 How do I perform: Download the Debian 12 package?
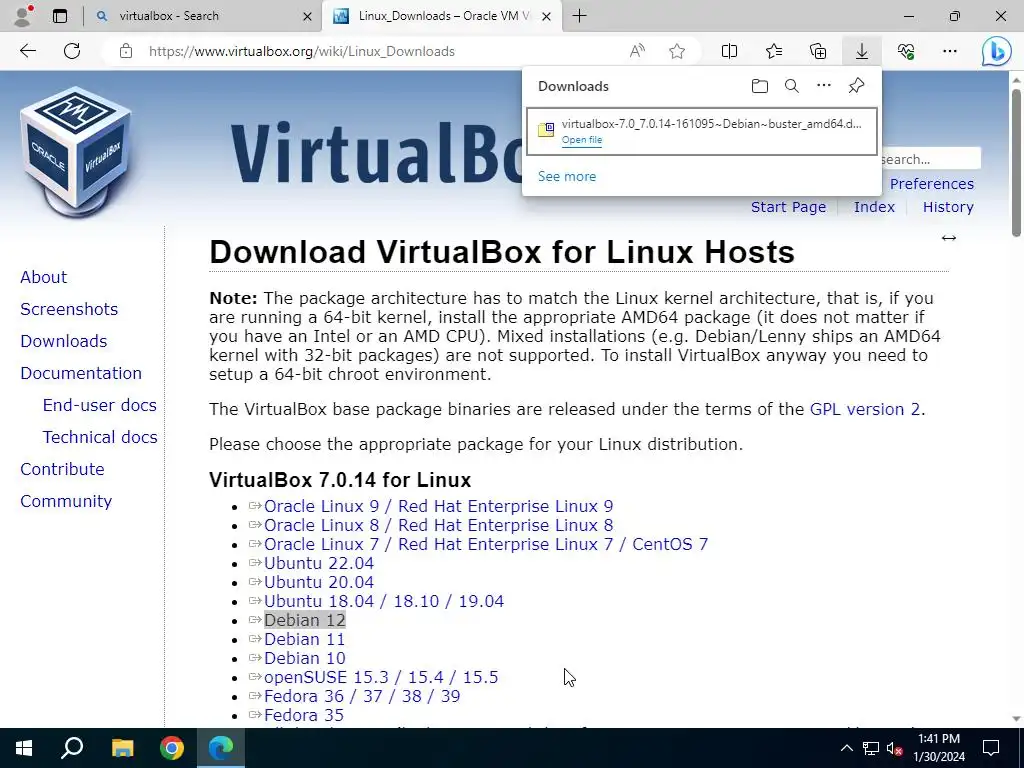pyautogui.click(x=304, y=620)
